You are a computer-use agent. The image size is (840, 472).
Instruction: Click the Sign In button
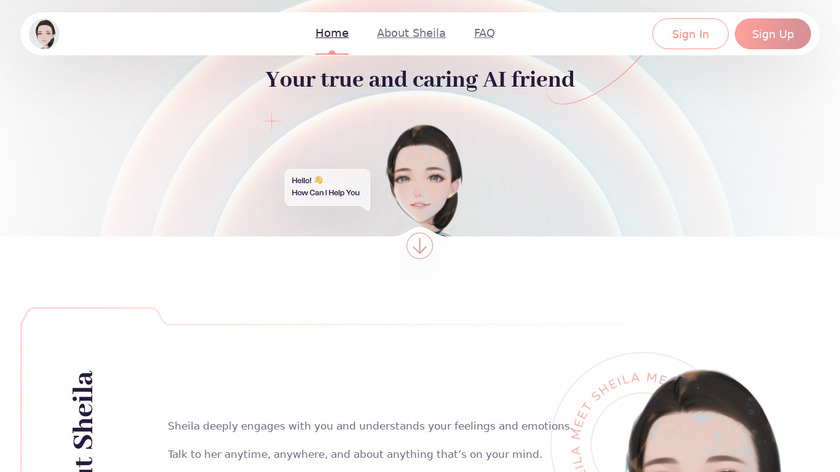690,34
